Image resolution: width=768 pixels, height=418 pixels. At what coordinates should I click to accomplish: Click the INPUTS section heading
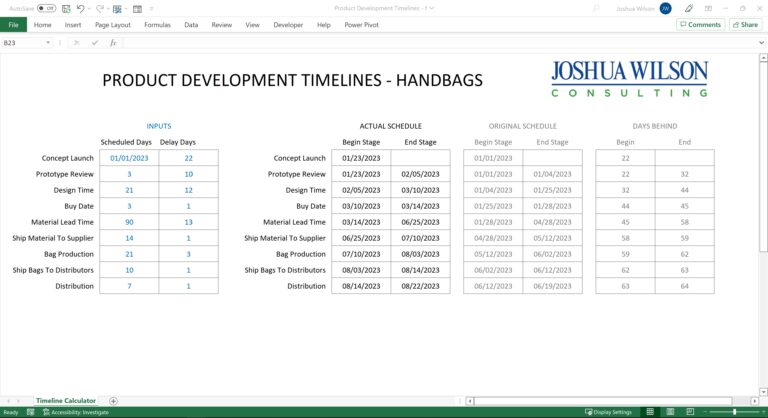[x=159, y=126]
